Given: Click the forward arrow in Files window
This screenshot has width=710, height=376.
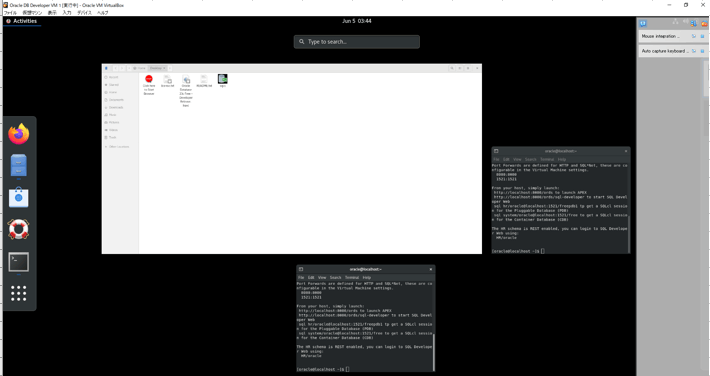Looking at the screenshot, I should 122,68.
